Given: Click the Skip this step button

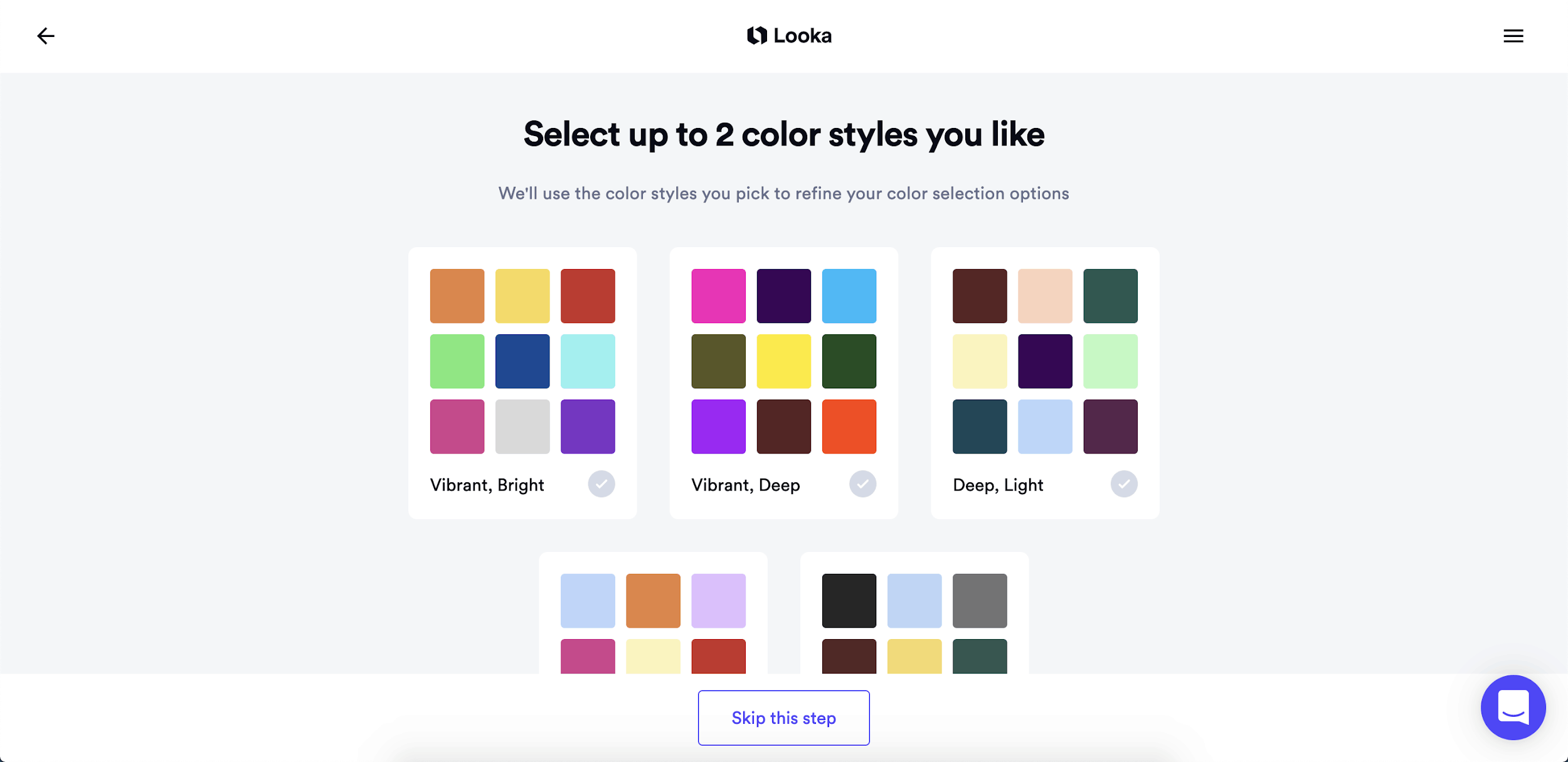Looking at the screenshot, I should coord(784,717).
